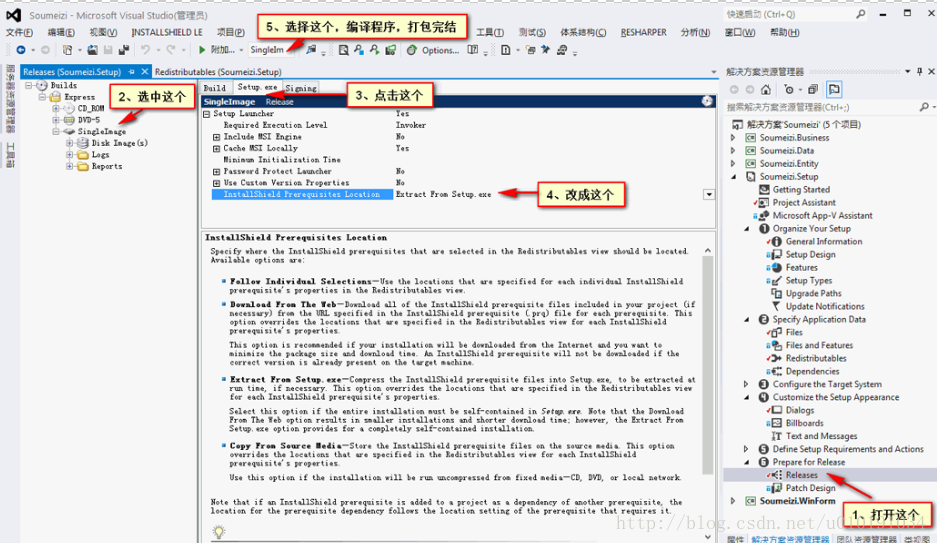The image size is (937, 543).
Task: Click the Quick Launch search icon
Action: click(861, 14)
